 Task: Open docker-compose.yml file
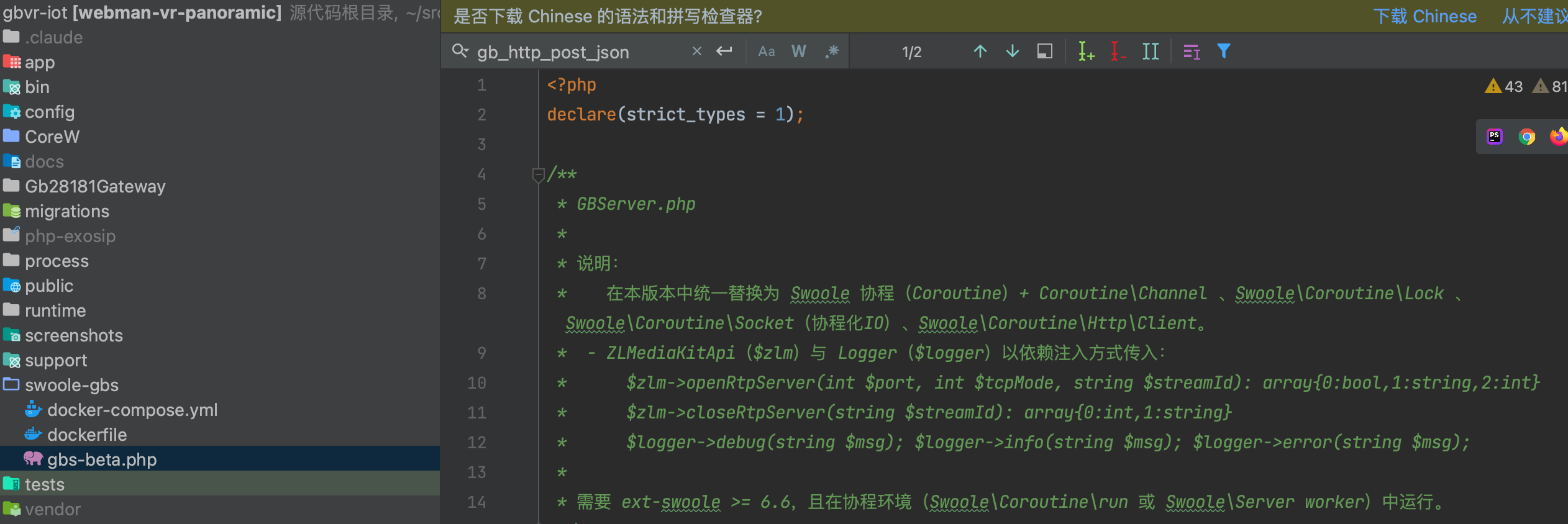132,410
